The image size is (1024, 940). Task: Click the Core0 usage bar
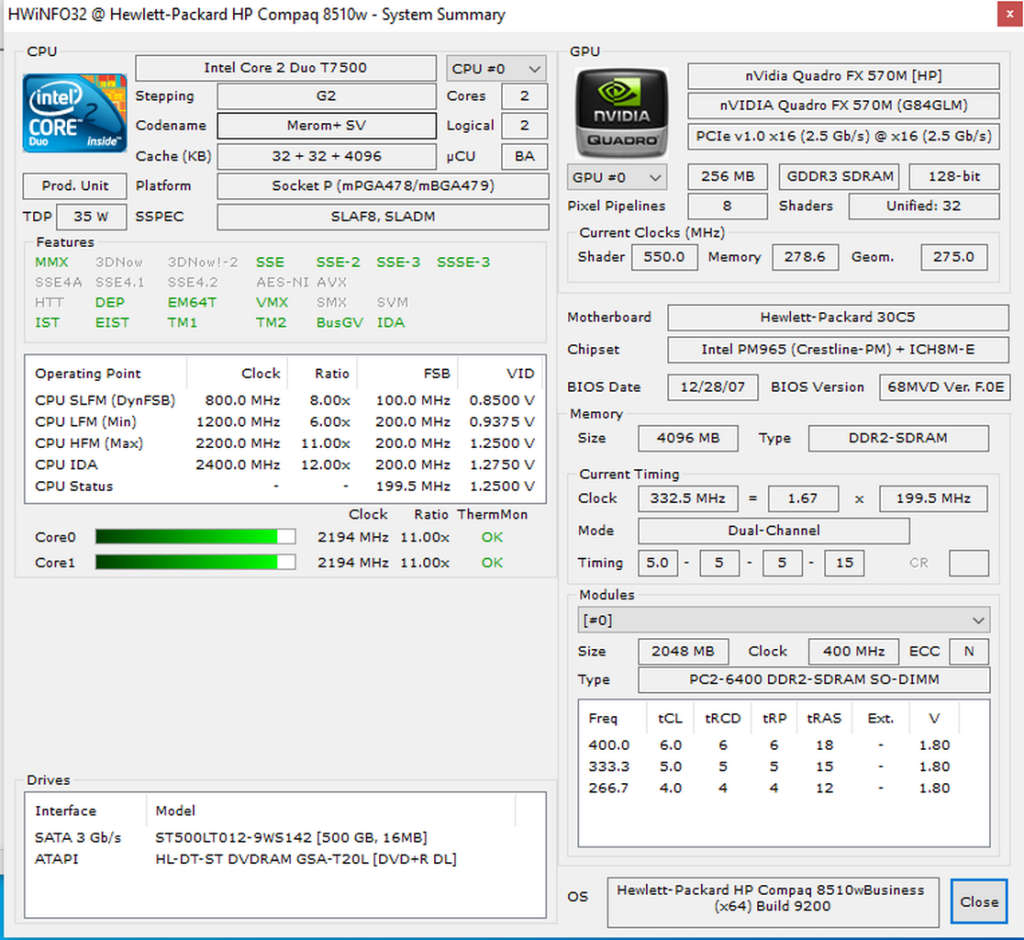(195, 537)
